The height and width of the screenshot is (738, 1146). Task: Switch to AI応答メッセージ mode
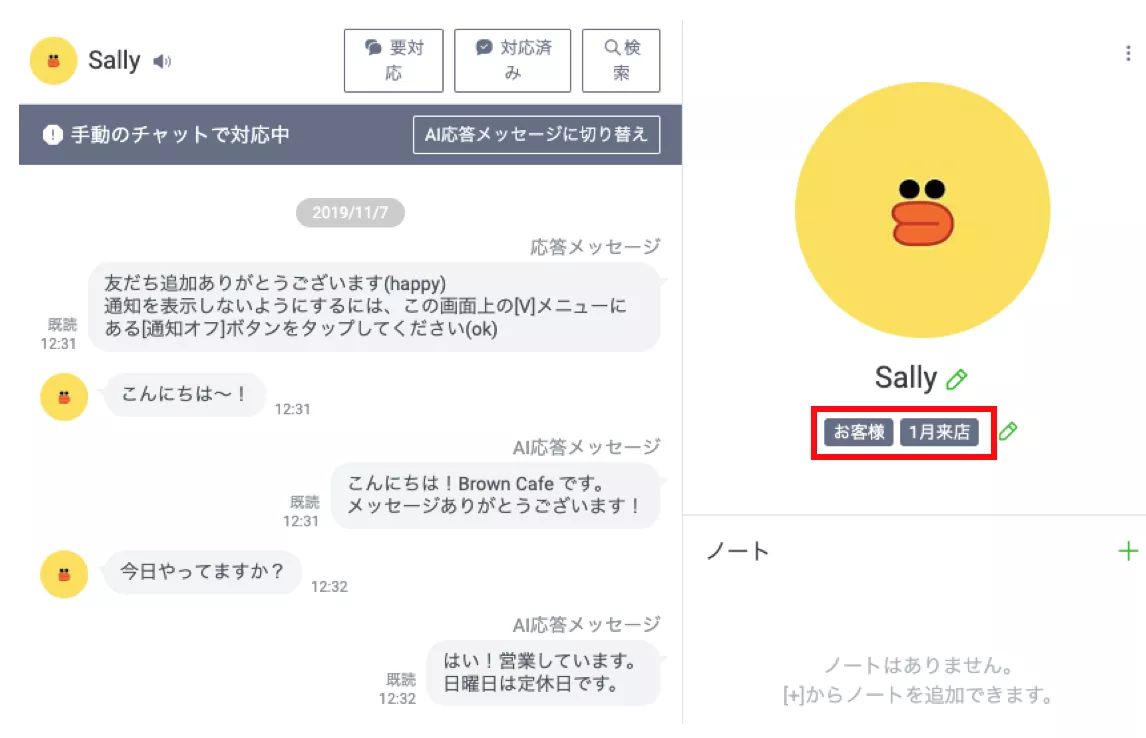pyautogui.click(x=536, y=134)
